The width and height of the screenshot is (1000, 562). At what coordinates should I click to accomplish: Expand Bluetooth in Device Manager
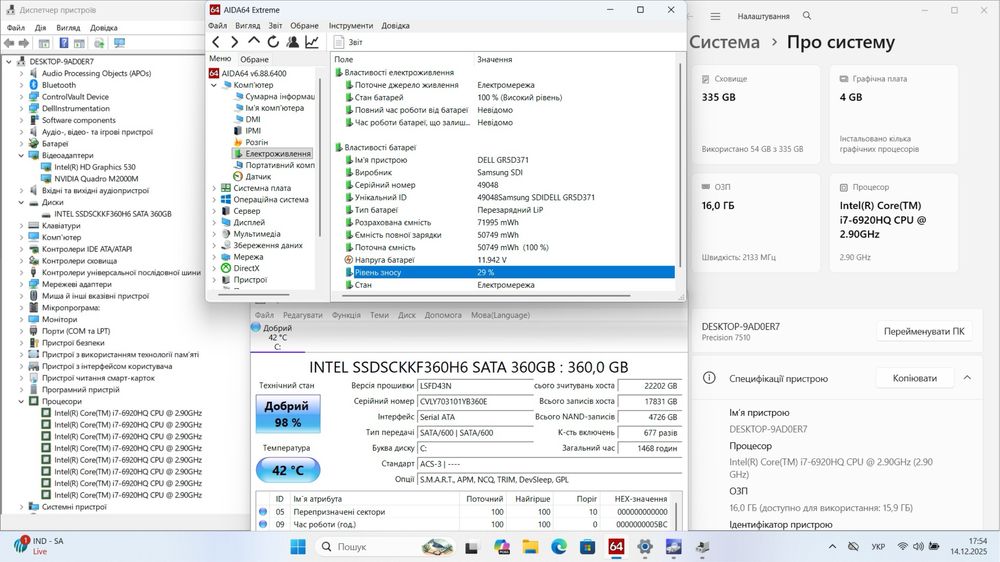coord(21,85)
